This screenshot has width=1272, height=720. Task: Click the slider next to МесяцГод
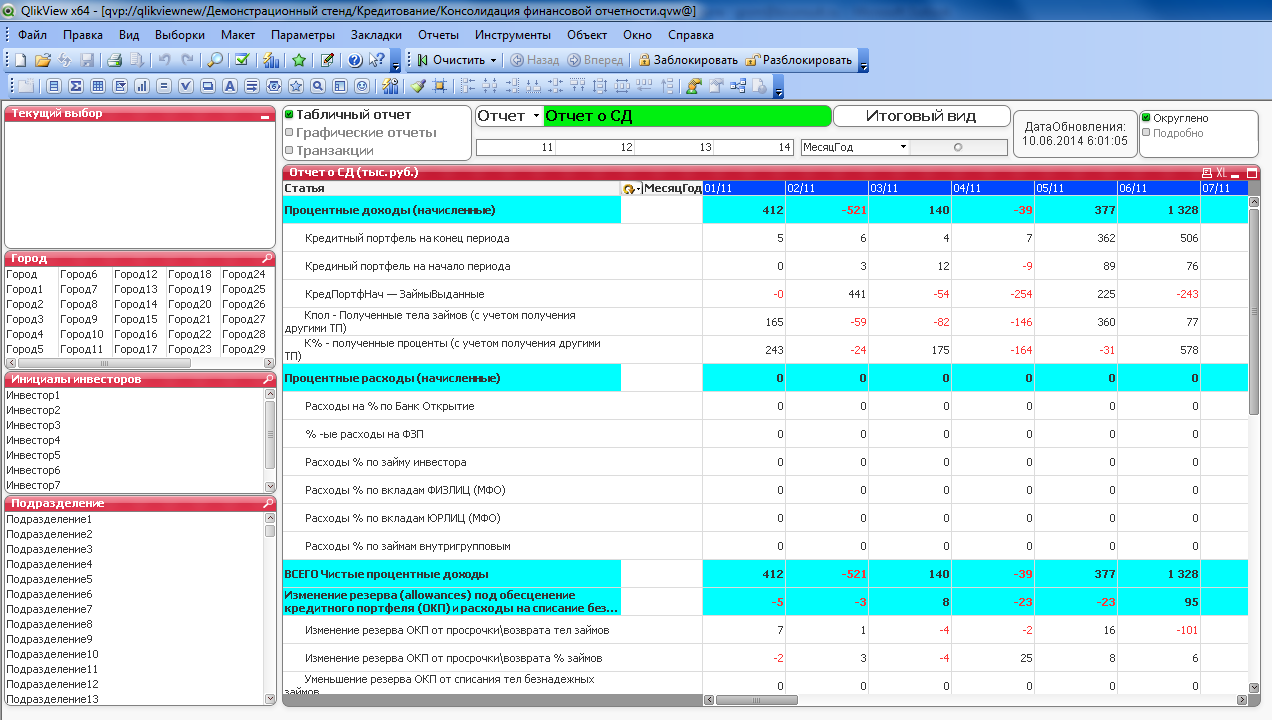(958, 147)
